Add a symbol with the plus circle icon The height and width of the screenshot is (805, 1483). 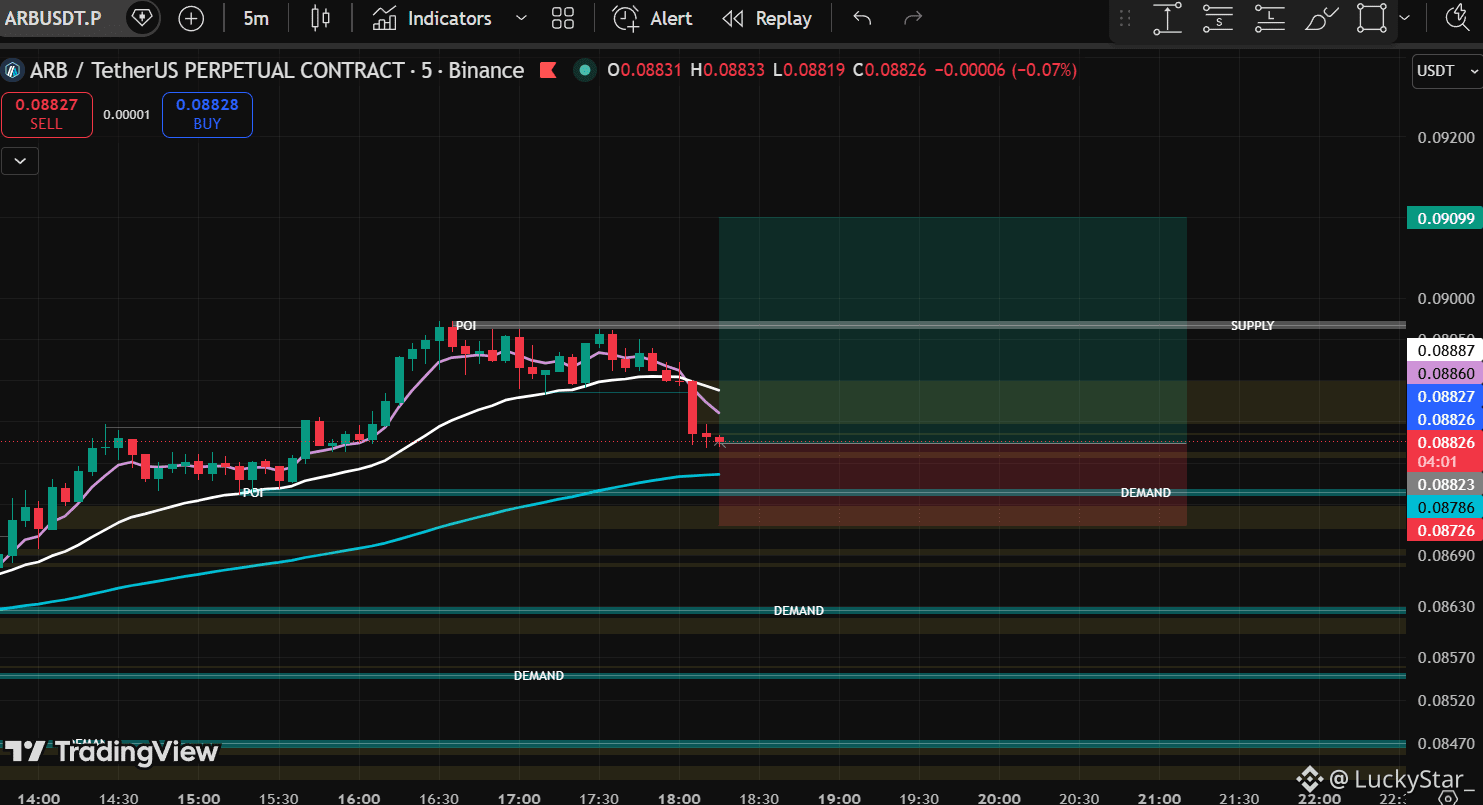click(x=190, y=18)
